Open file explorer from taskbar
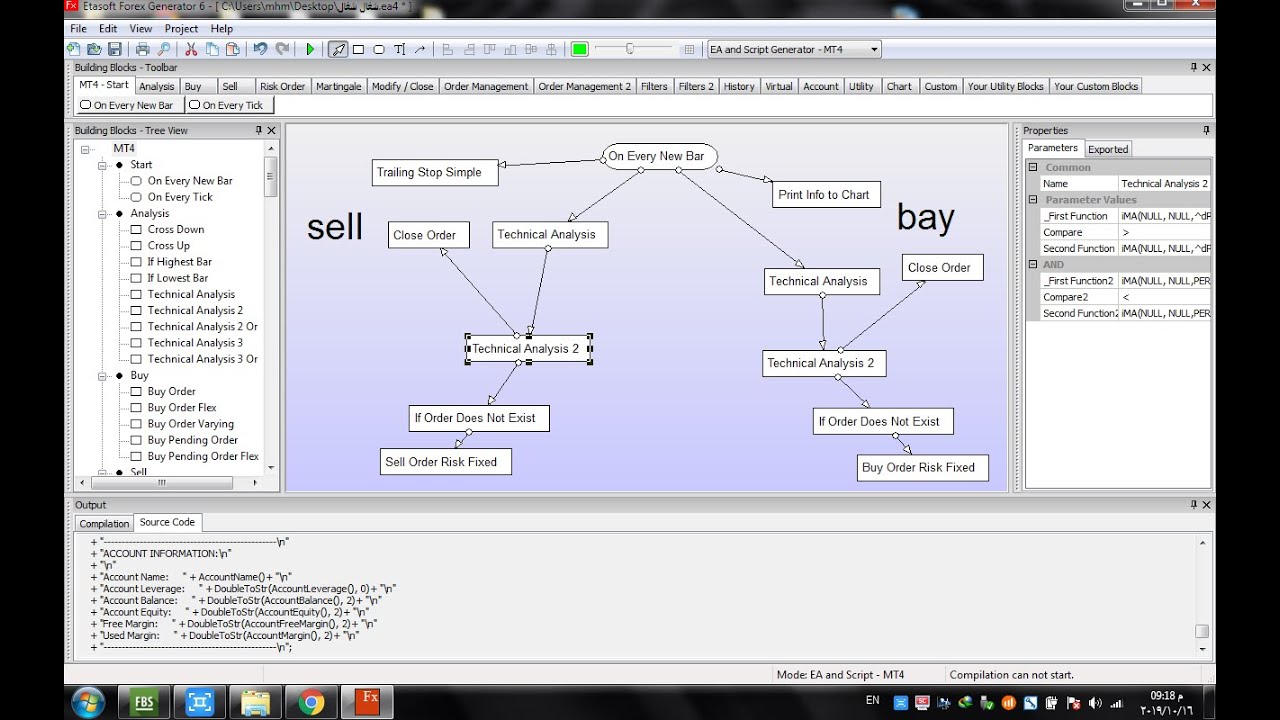The image size is (1280, 720). (256, 703)
